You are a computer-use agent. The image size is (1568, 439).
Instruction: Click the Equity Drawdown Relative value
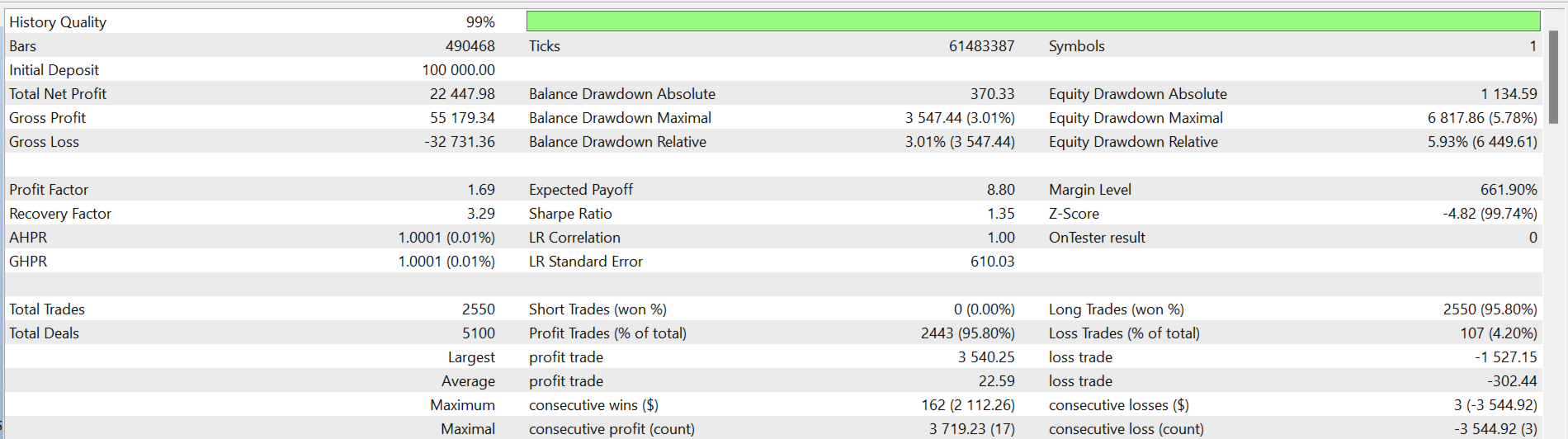tap(1482, 142)
